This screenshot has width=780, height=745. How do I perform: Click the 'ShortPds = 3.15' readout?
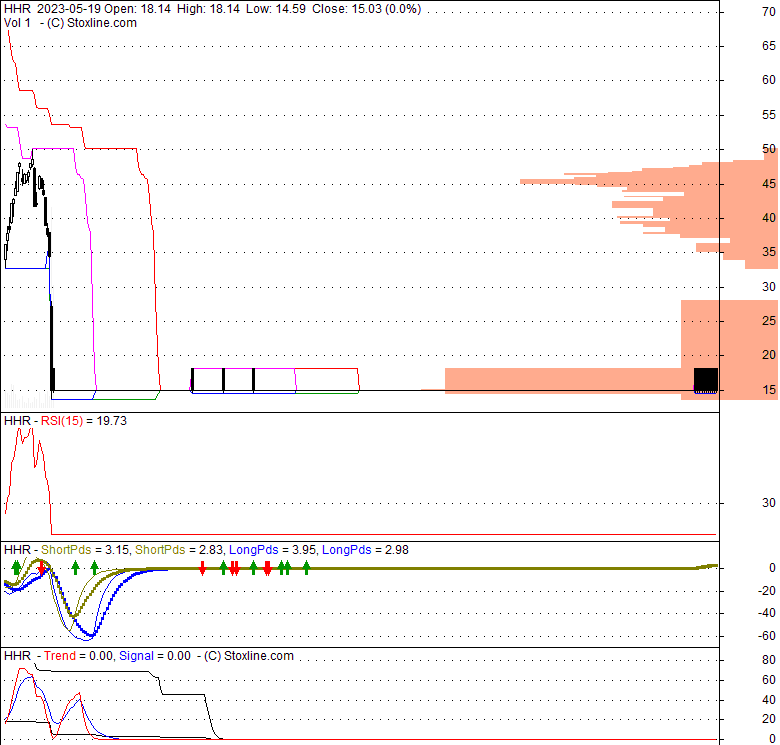click(85, 550)
